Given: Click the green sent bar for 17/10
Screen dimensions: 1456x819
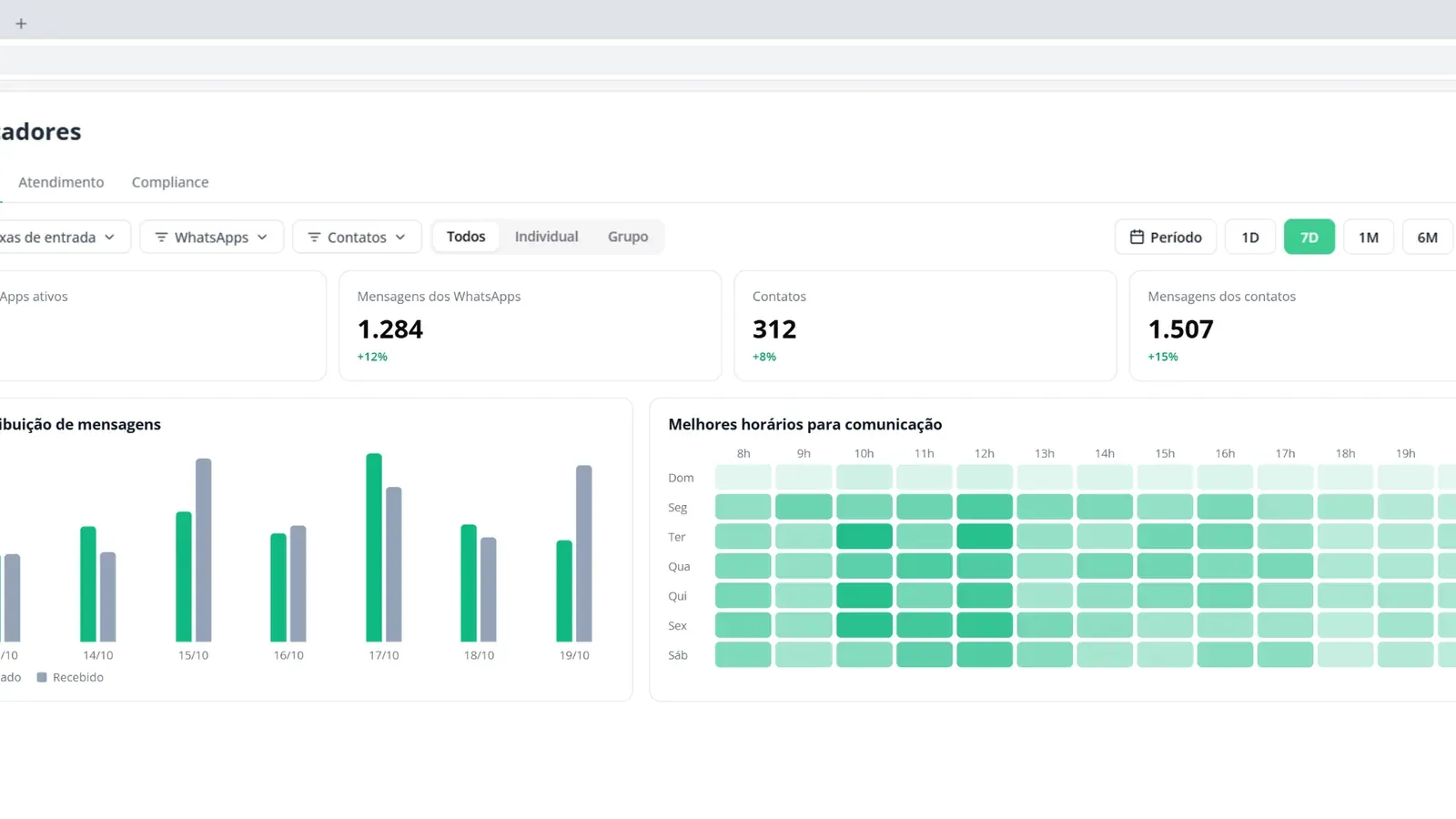Looking at the screenshot, I should (x=374, y=547).
